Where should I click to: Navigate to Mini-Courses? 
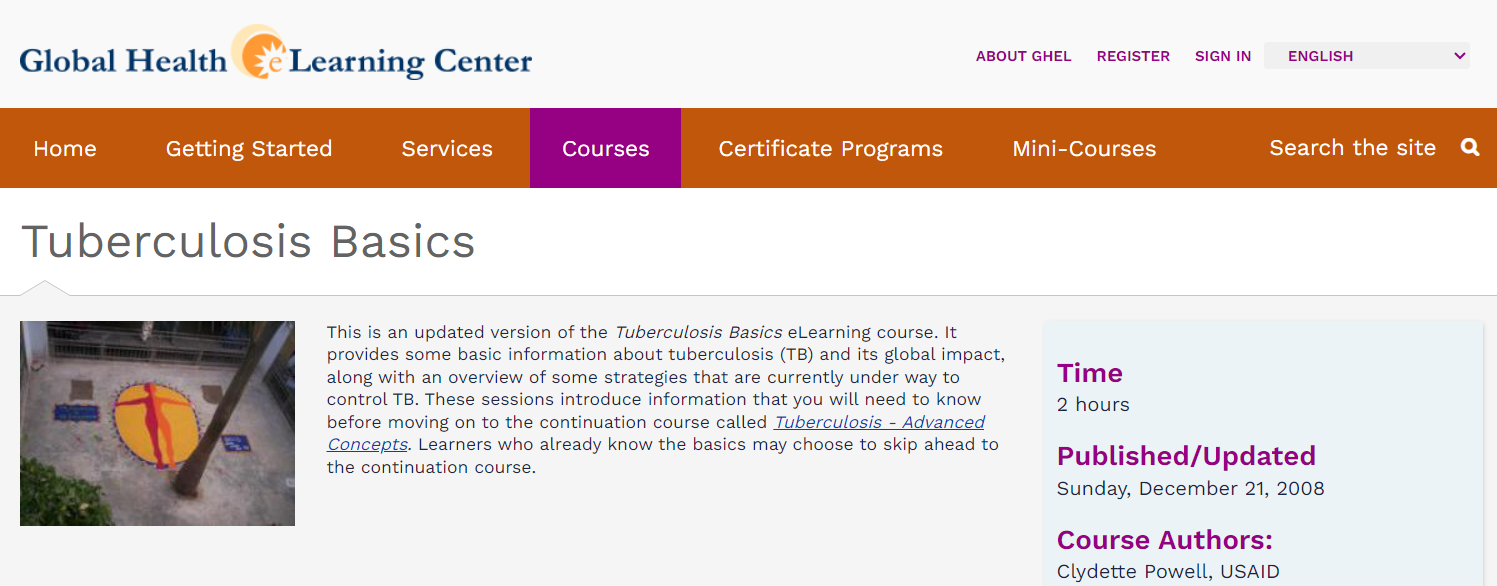[1084, 149]
